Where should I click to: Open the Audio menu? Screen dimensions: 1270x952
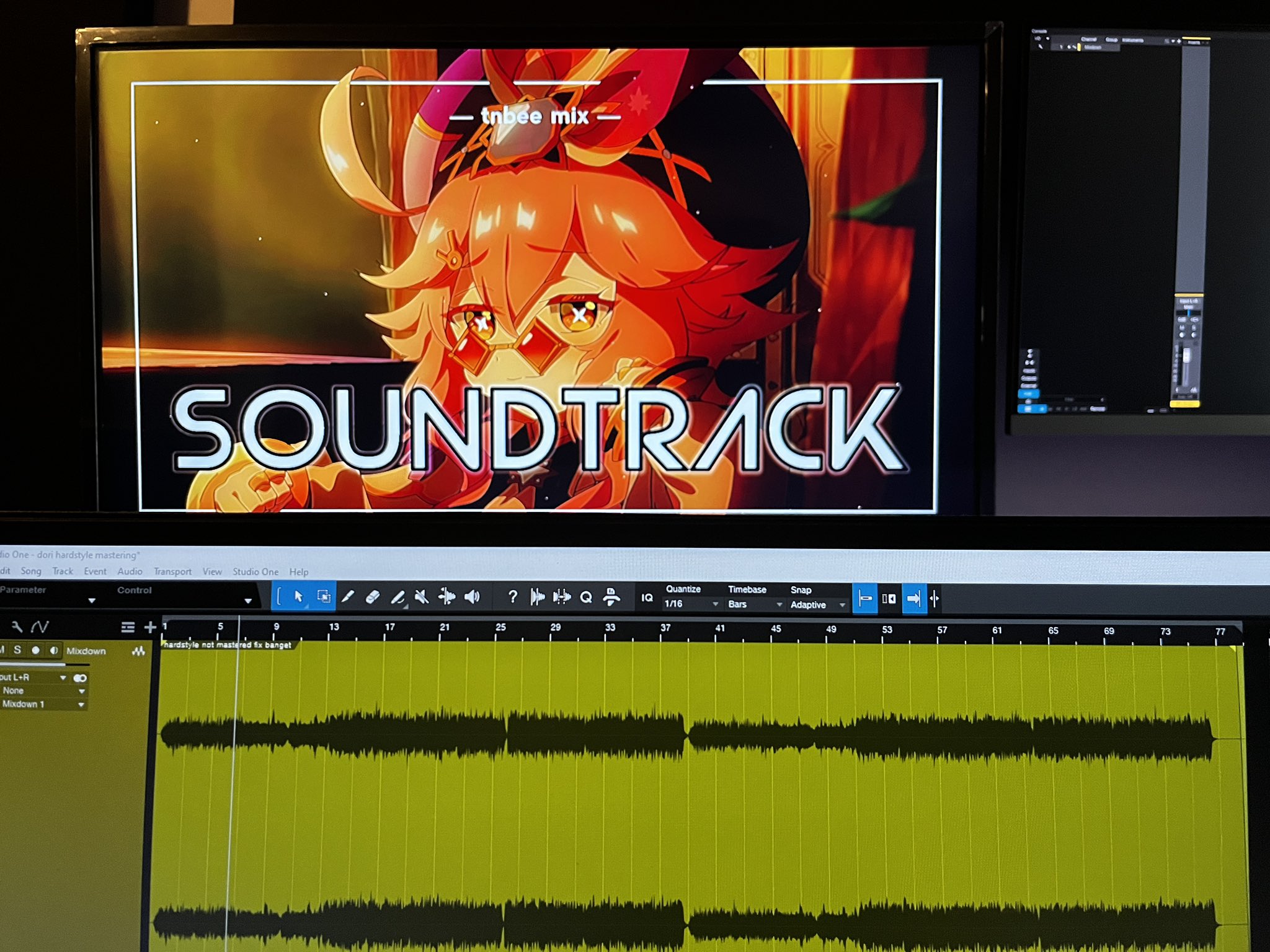(x=130, y=571)
